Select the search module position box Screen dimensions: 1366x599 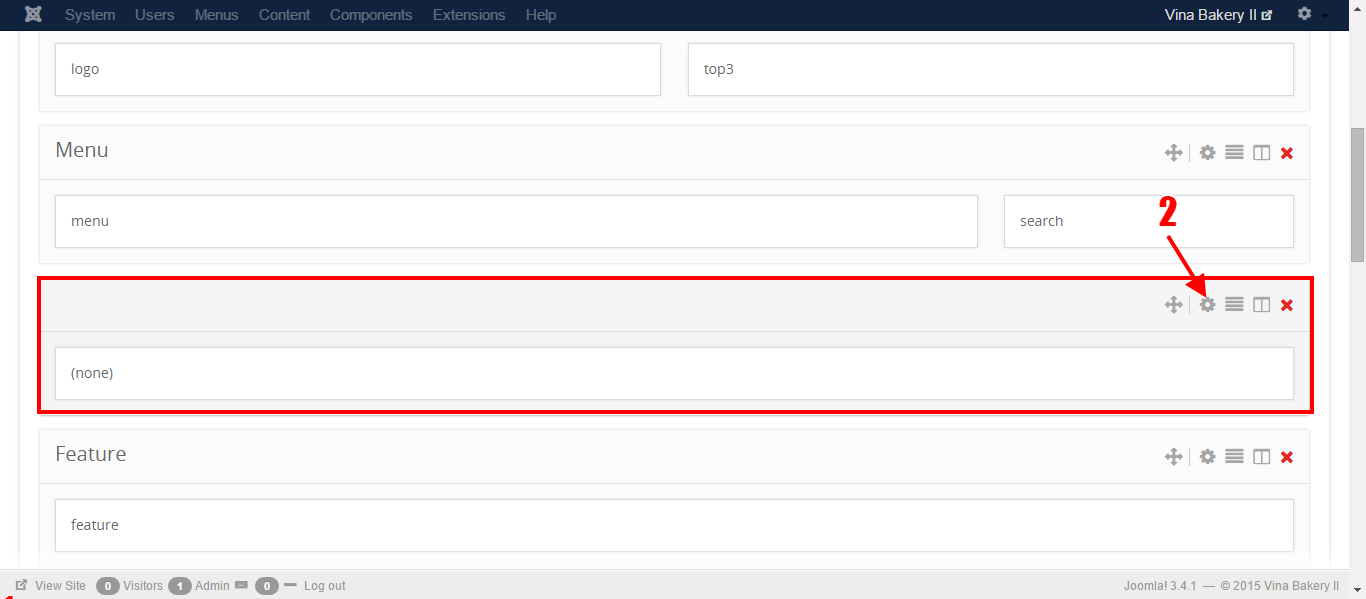(x=1148, y=221)
